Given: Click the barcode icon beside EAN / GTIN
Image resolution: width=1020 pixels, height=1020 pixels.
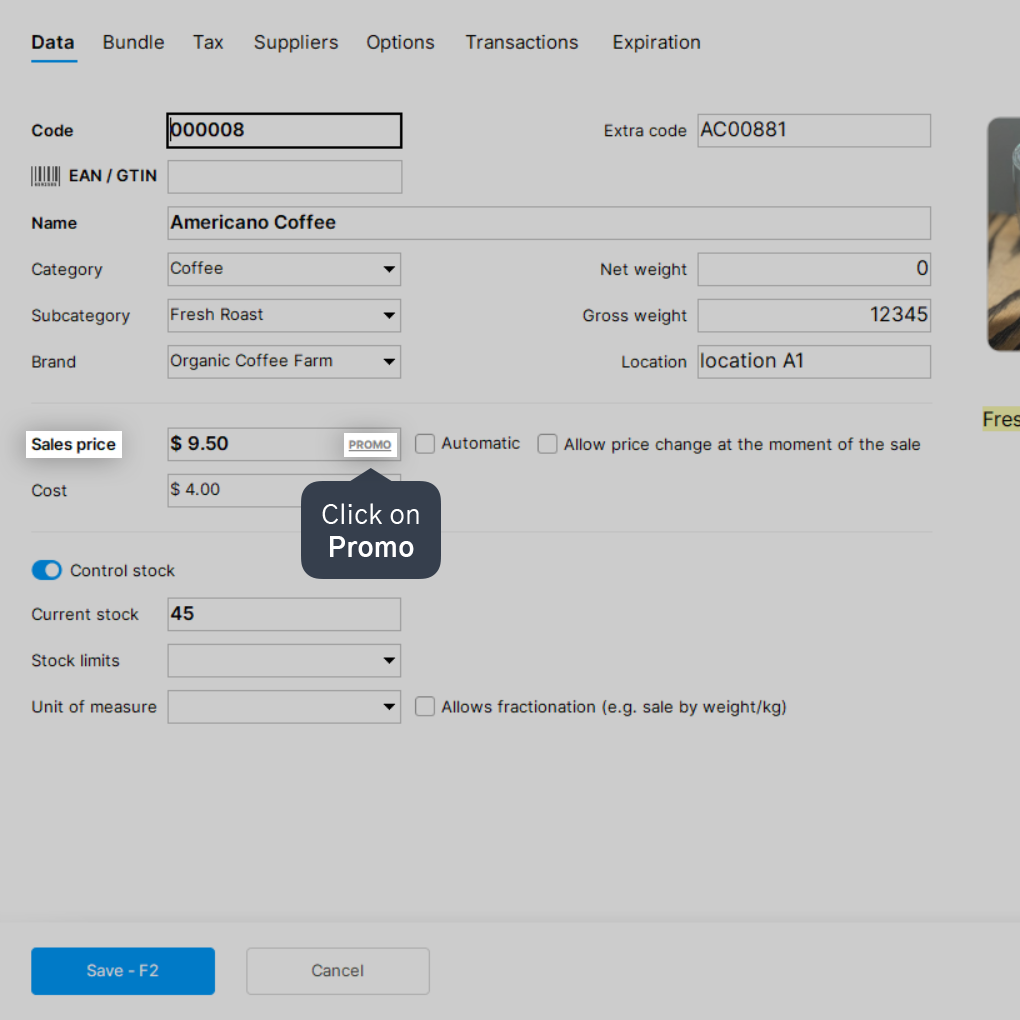Looking at the screenshot, I should 46,176.
